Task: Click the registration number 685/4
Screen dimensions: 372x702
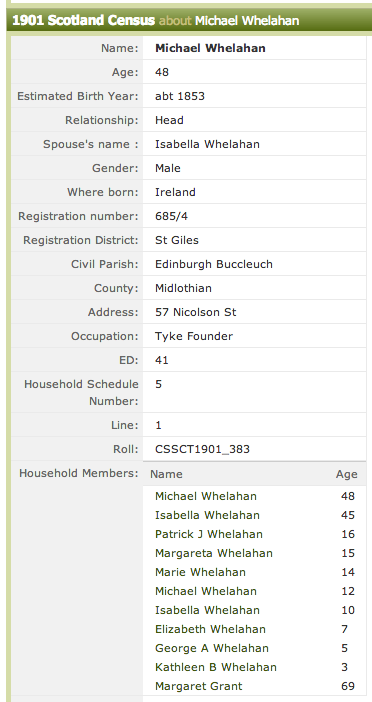Action: pyautogui.click(x=171, y=216)
